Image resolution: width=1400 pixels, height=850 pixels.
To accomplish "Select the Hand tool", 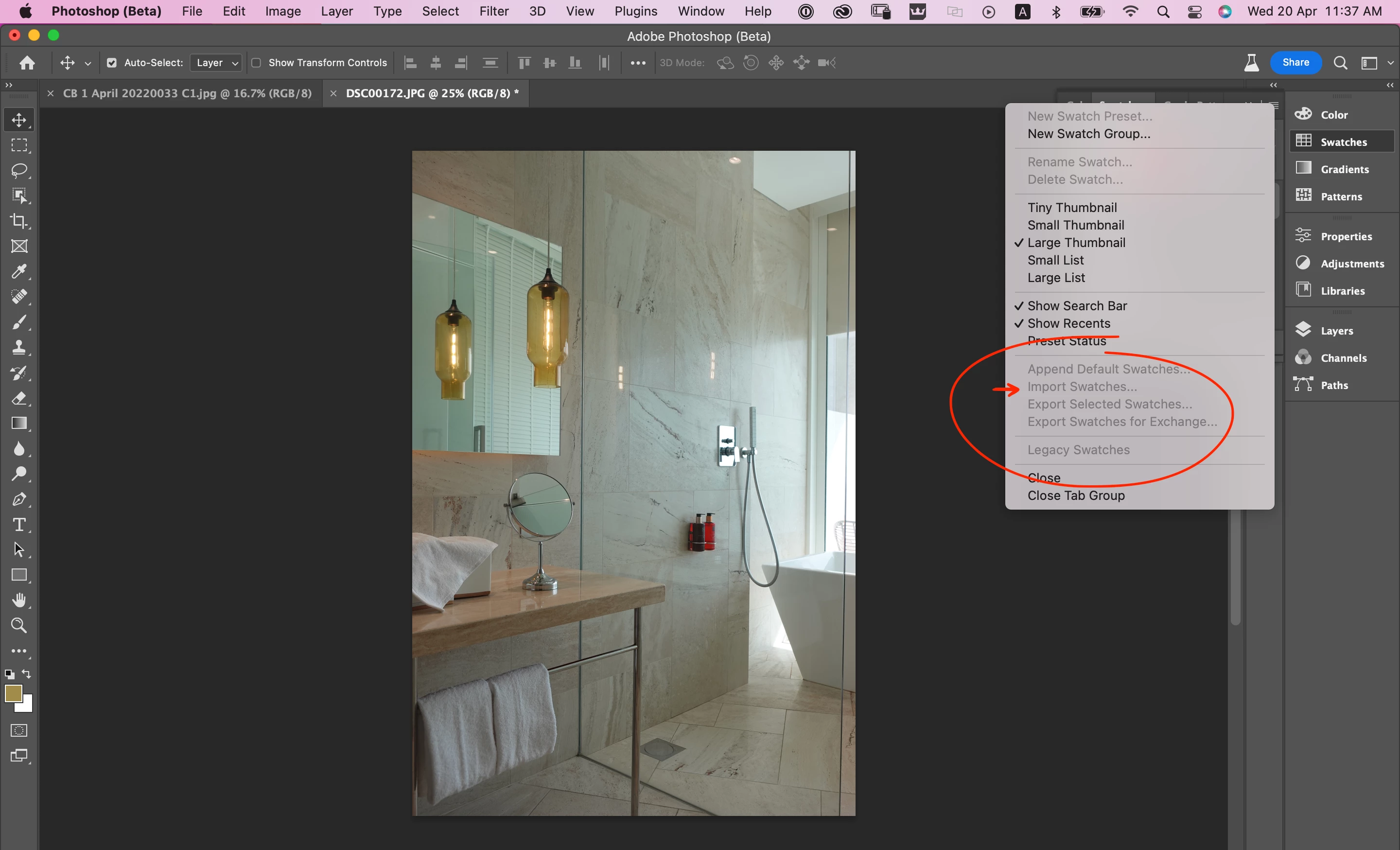I will point(19,601).
